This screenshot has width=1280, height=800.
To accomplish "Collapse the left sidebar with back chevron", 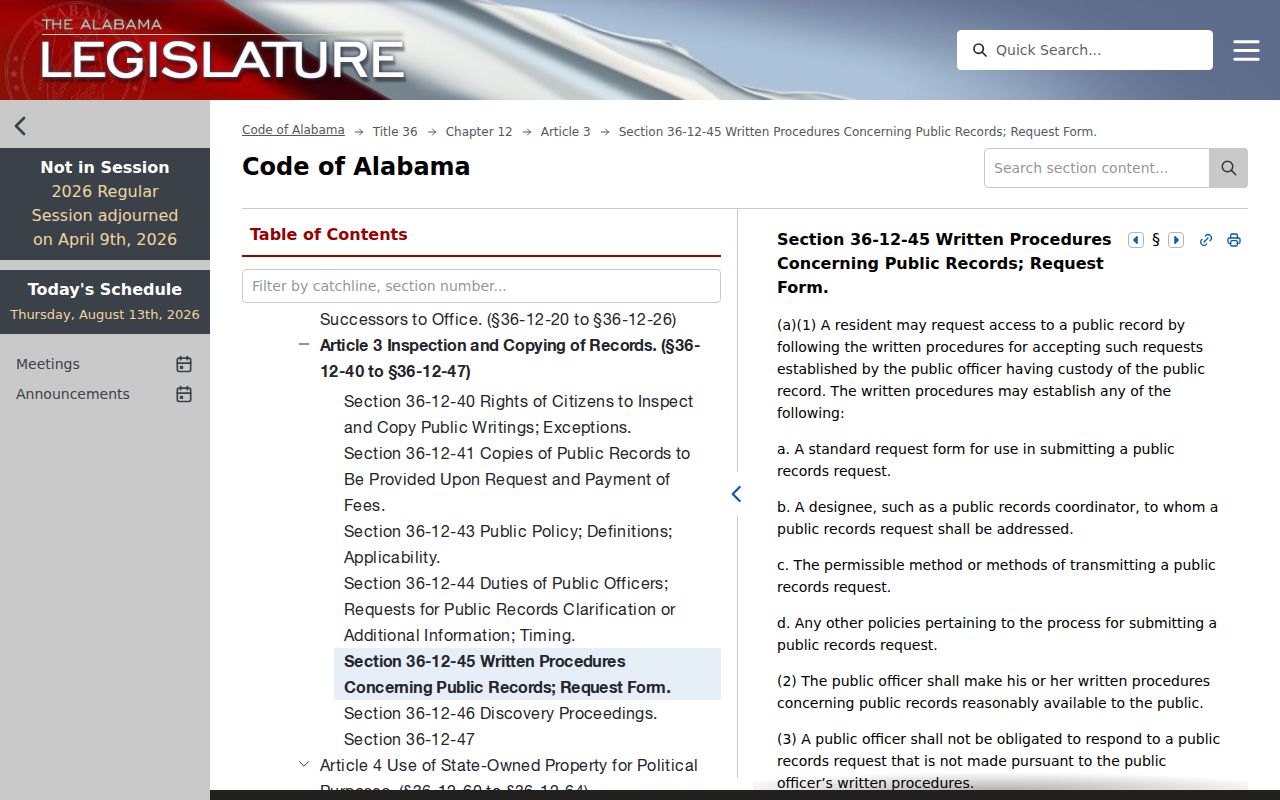I will (x=20, y=126).
